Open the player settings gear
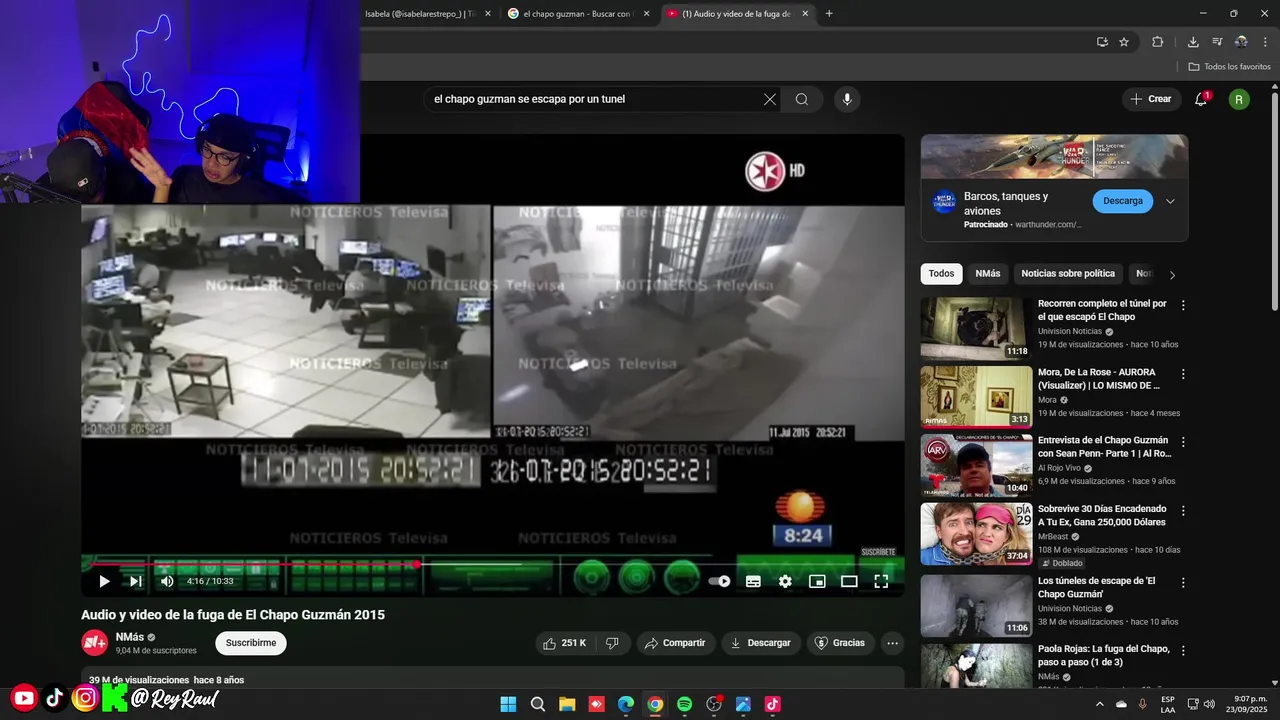Image resolution: width=1280 pixels, height=720 pixels. (x=785, y=581)
